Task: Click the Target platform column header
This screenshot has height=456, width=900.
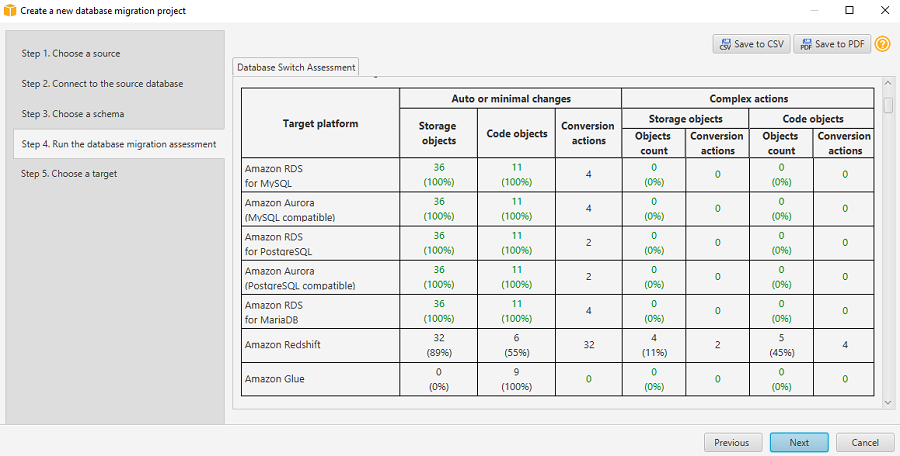Action: [320, 123]
